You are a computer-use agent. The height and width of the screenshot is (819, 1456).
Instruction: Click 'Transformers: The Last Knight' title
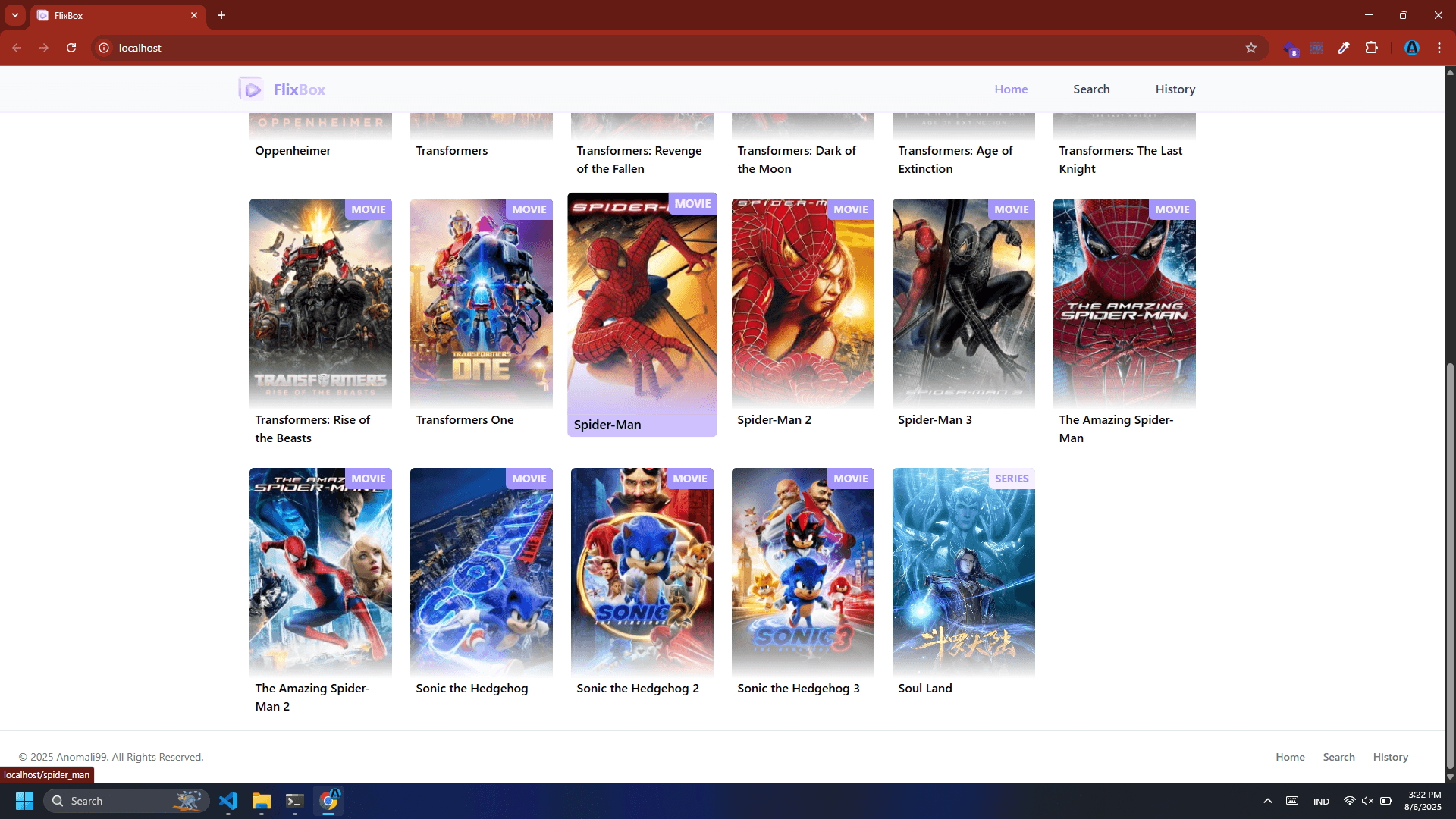[1120, 159]
